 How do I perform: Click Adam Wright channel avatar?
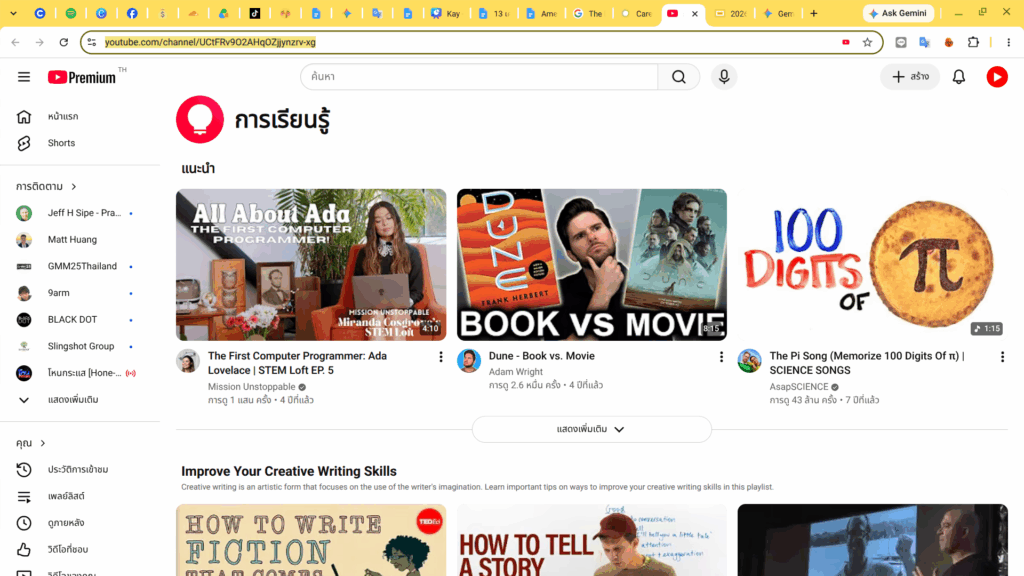(x=469, y=360)
